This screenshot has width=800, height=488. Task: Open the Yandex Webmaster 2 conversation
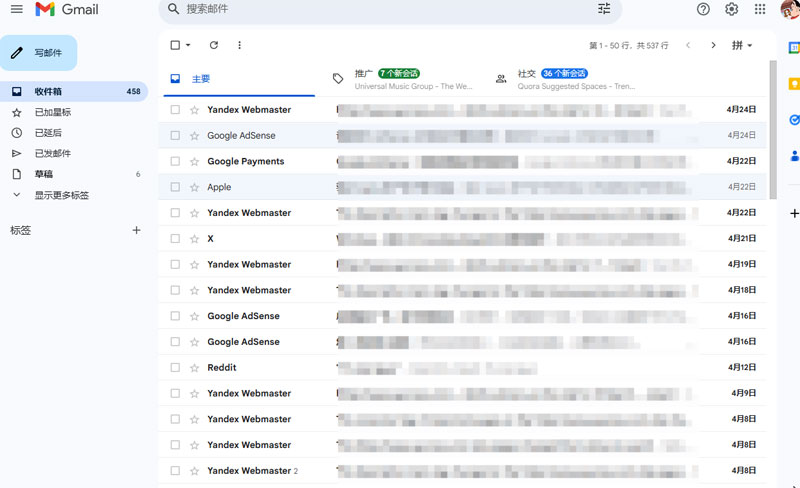[x=462, y=471]
